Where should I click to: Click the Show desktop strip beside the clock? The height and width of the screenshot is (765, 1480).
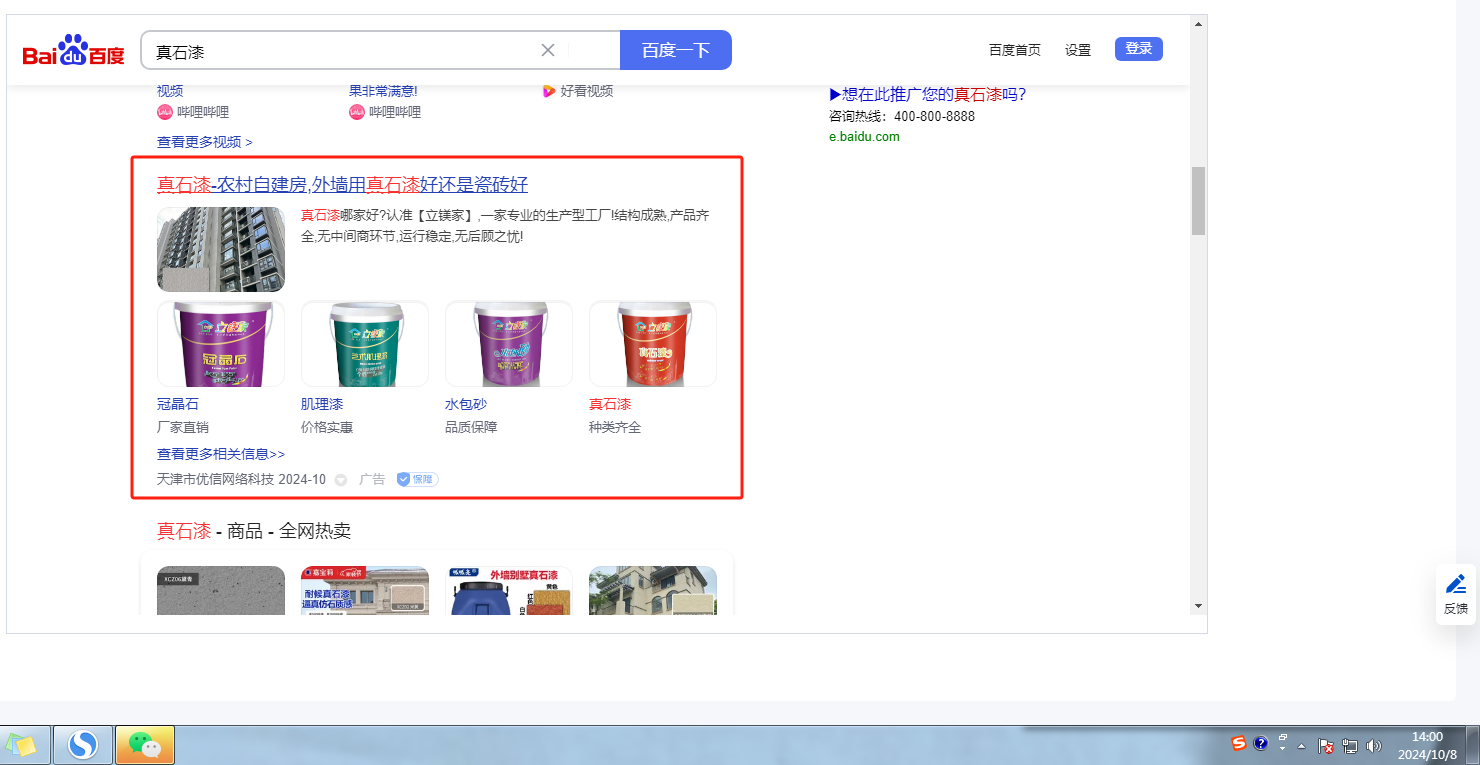coord(1473,745)
